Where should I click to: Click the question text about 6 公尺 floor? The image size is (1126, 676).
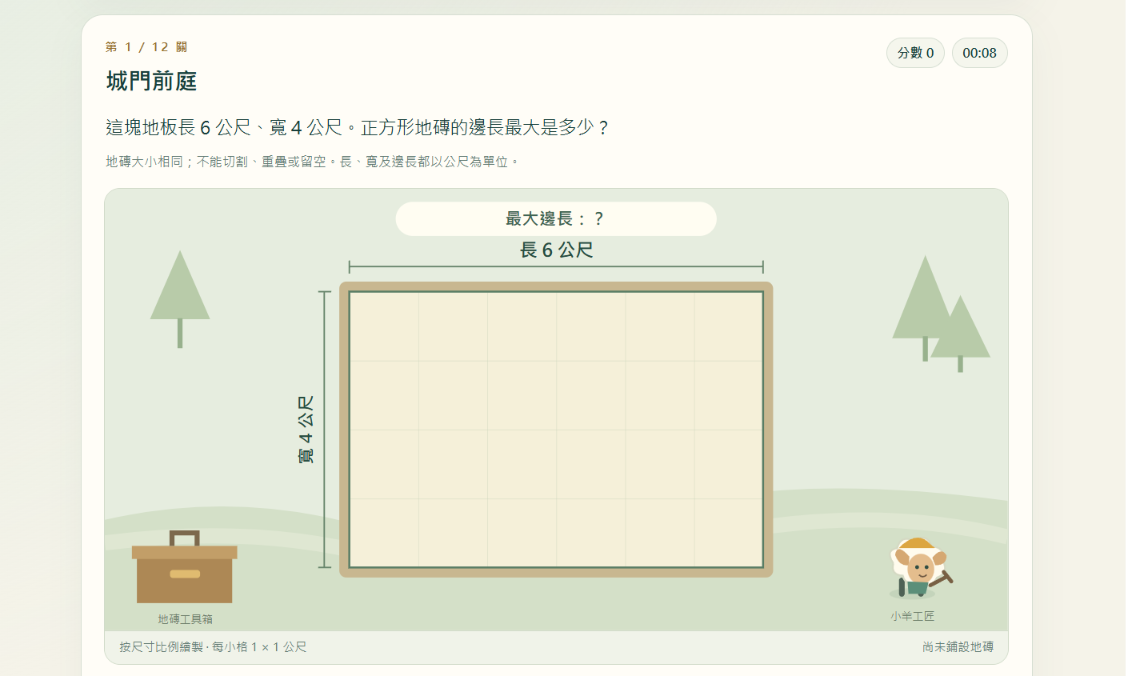(358, 128)
